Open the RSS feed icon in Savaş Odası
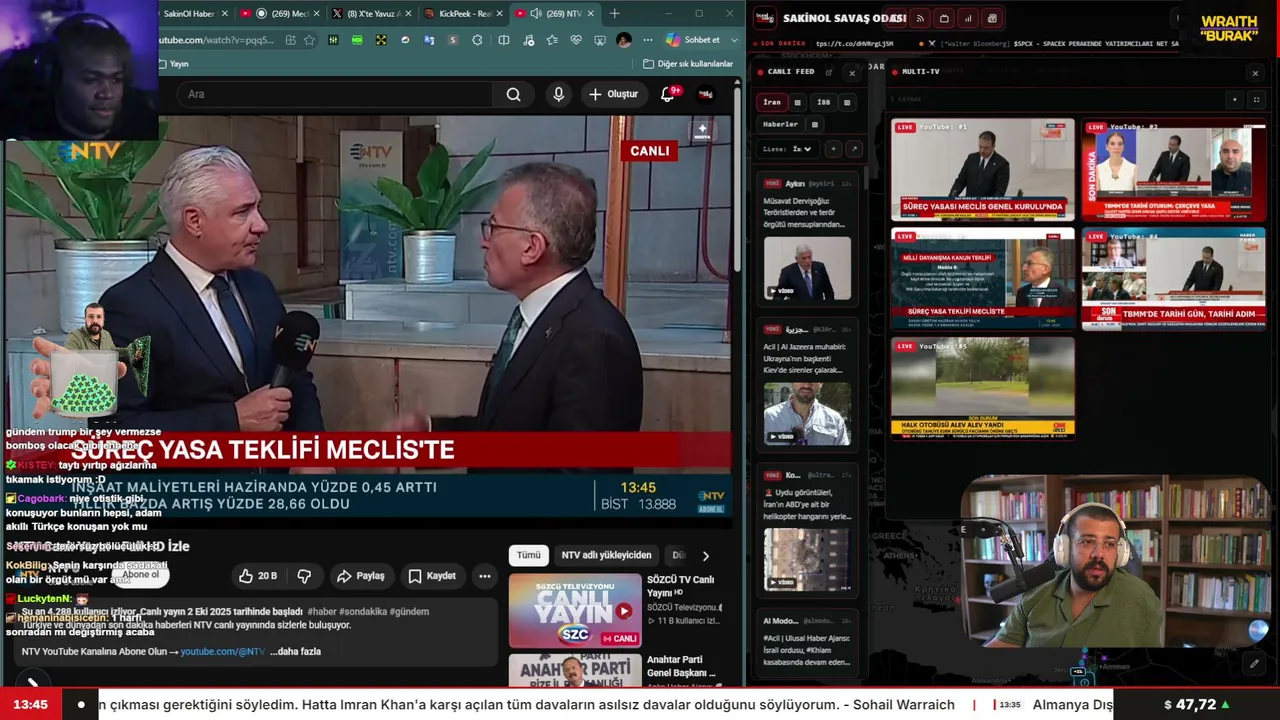 click(920, 18)
